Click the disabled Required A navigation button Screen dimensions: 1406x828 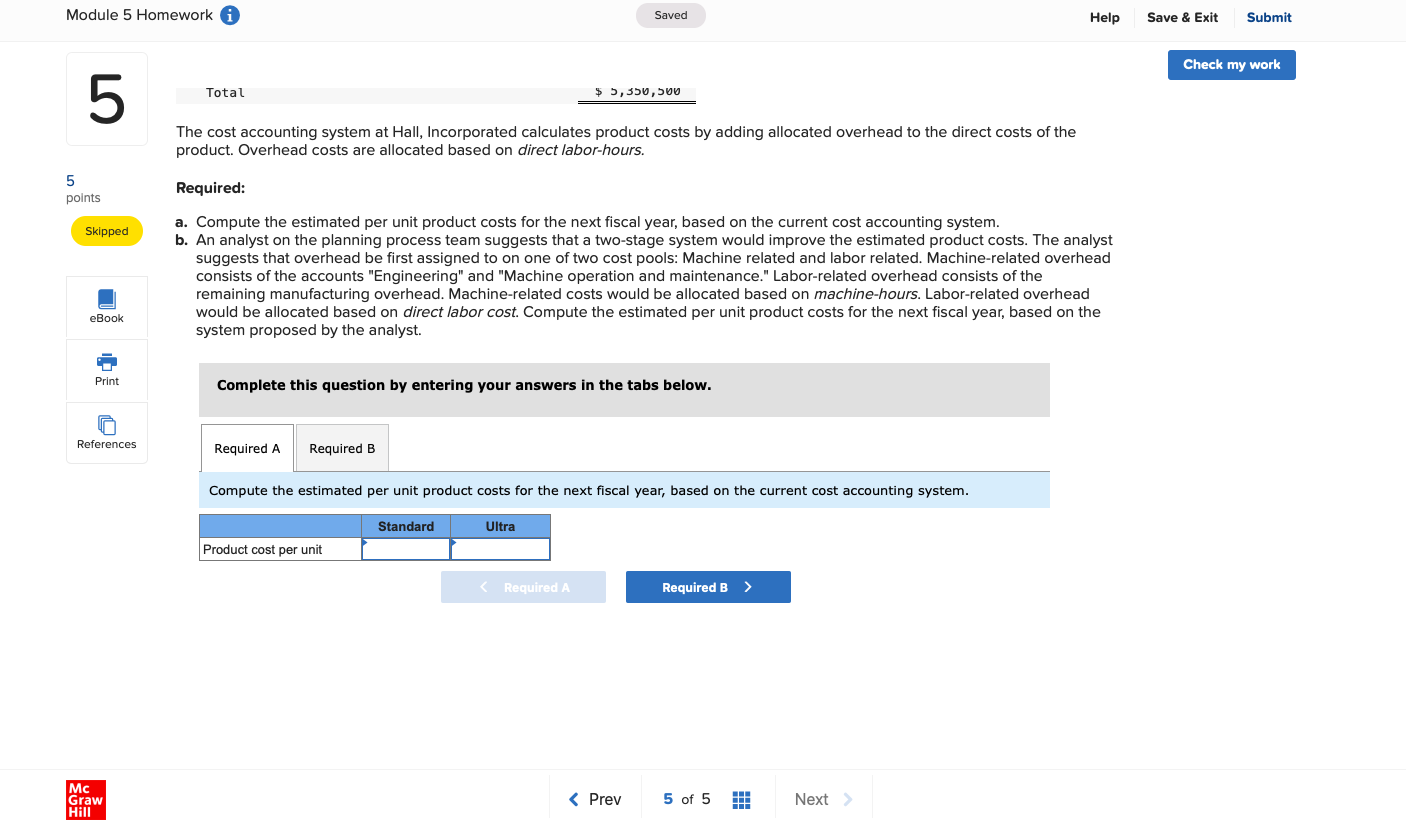tap(523, 587)
